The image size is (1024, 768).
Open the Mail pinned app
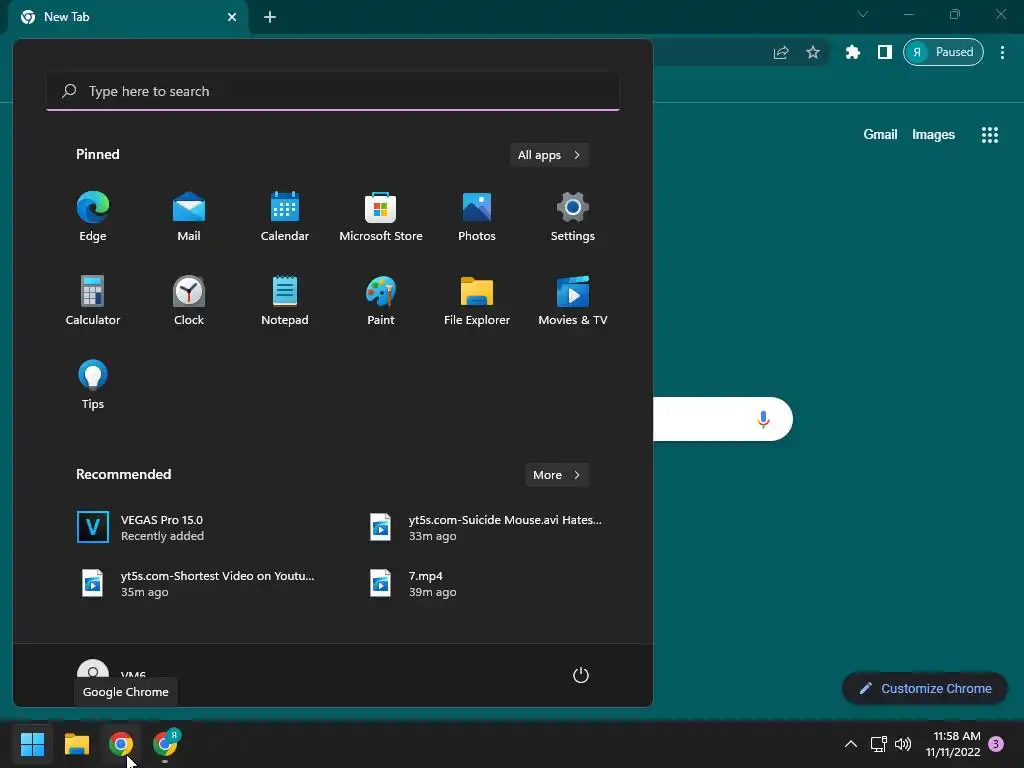[189, 216]
